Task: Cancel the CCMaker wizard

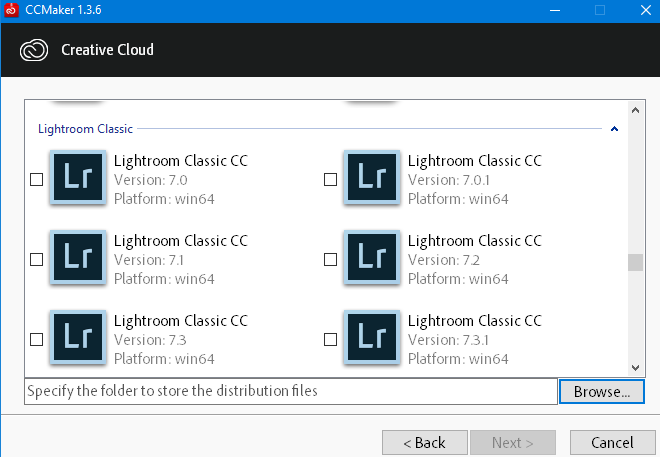Action: pos(612,443)
